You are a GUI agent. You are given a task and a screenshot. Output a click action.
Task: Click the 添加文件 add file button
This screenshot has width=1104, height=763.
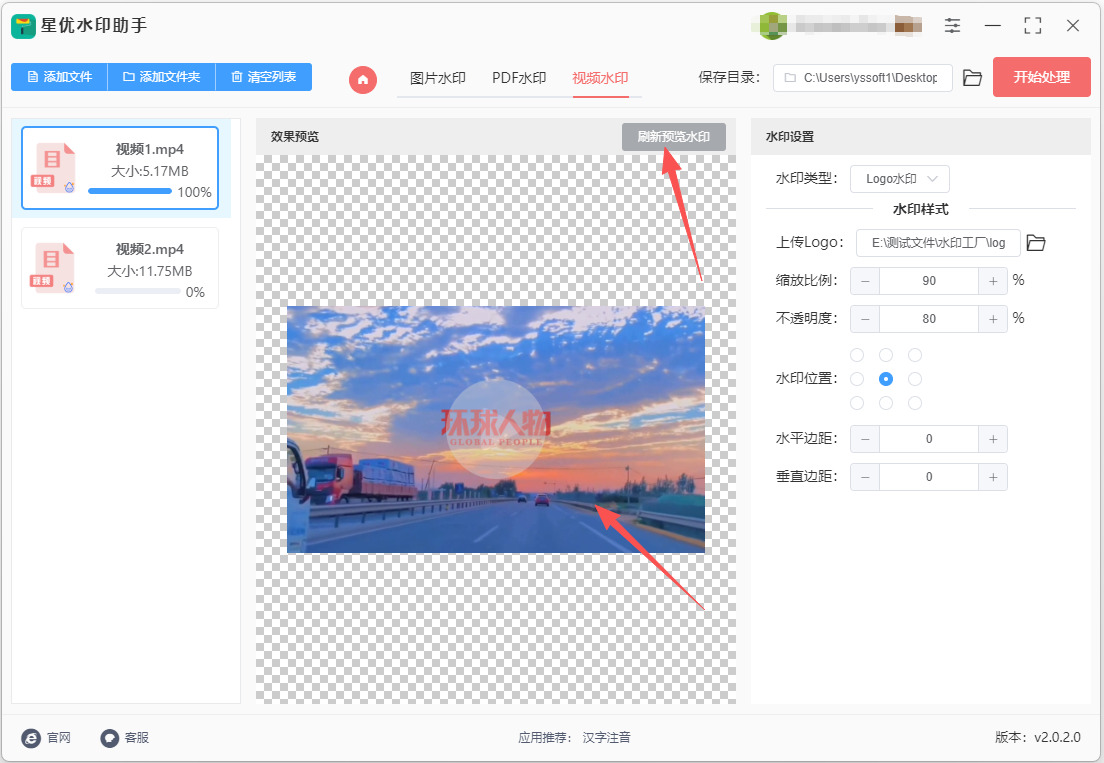click(59, 77)
